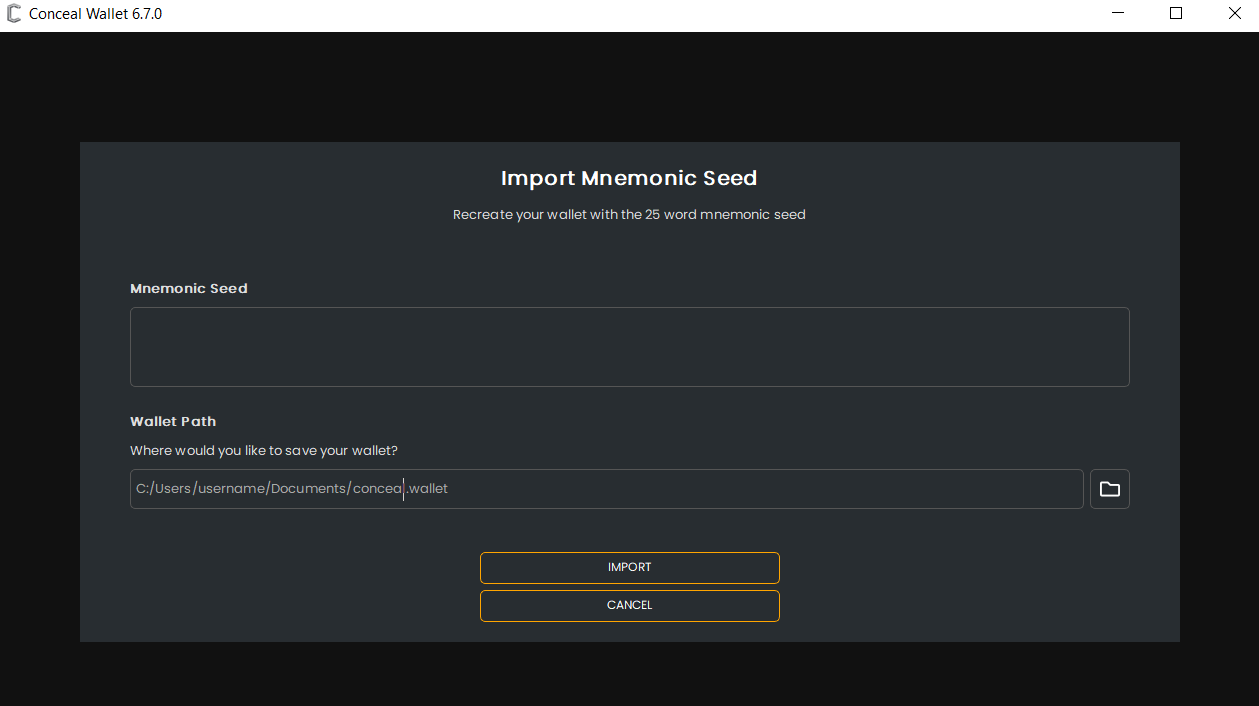Click the "Import Mnemonic Seed" heading
Screen dimensions: 1259x706
click(629, 178)
